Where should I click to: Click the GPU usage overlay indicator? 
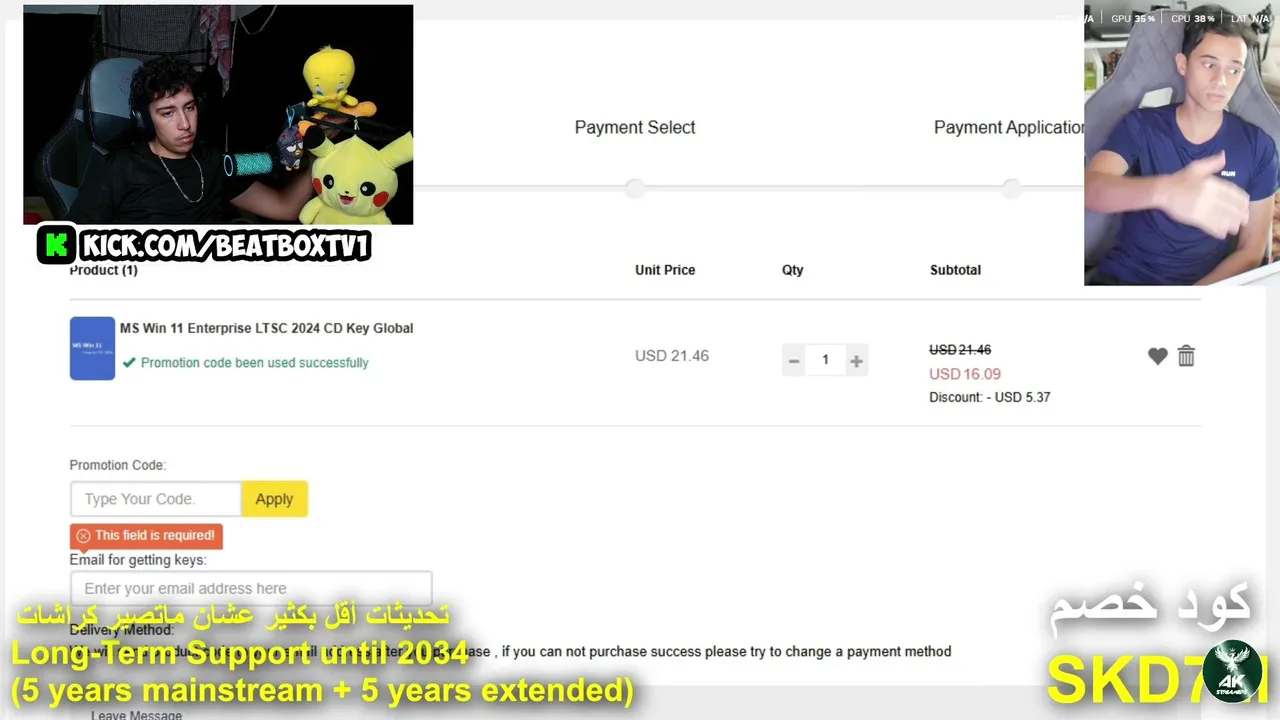tap(1133, 18)
